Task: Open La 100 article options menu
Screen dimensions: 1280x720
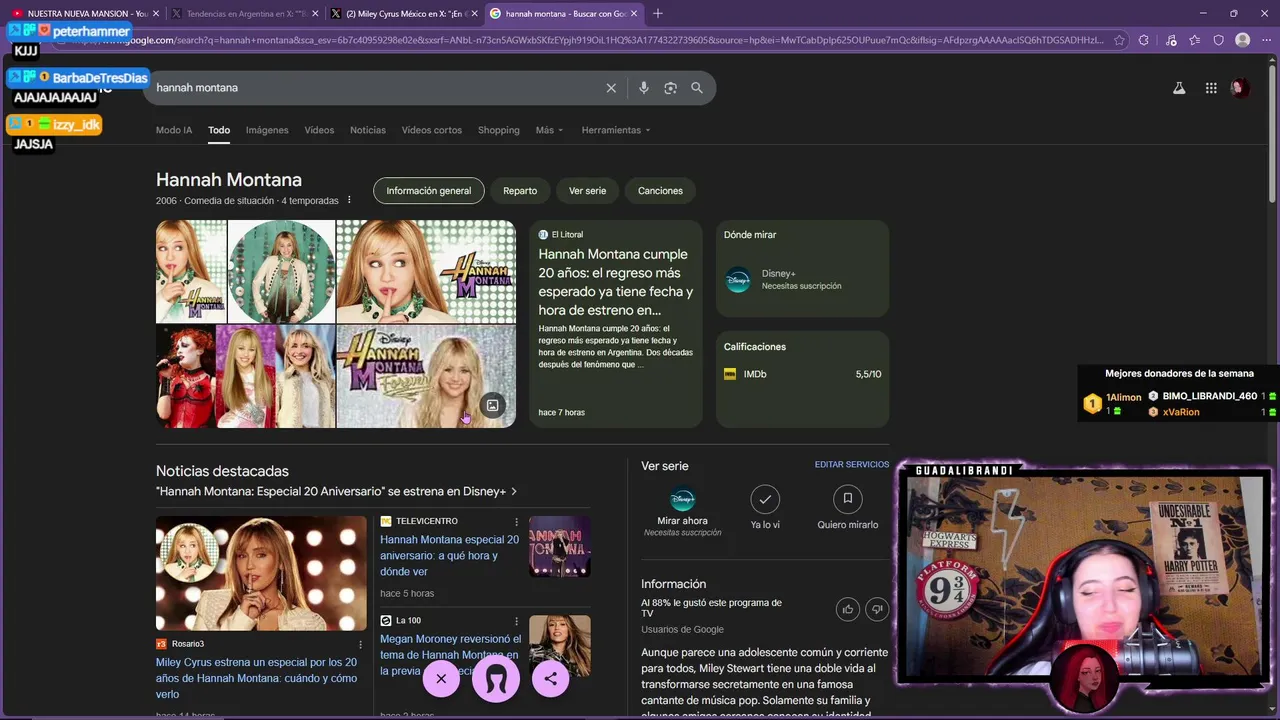Action: coord(517,621)
